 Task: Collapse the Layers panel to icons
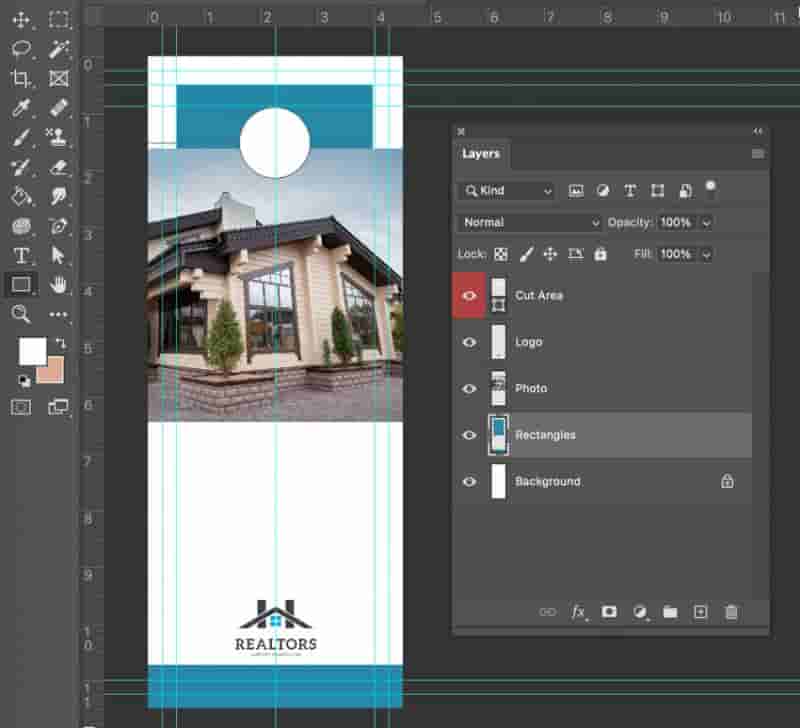(758, 132)
